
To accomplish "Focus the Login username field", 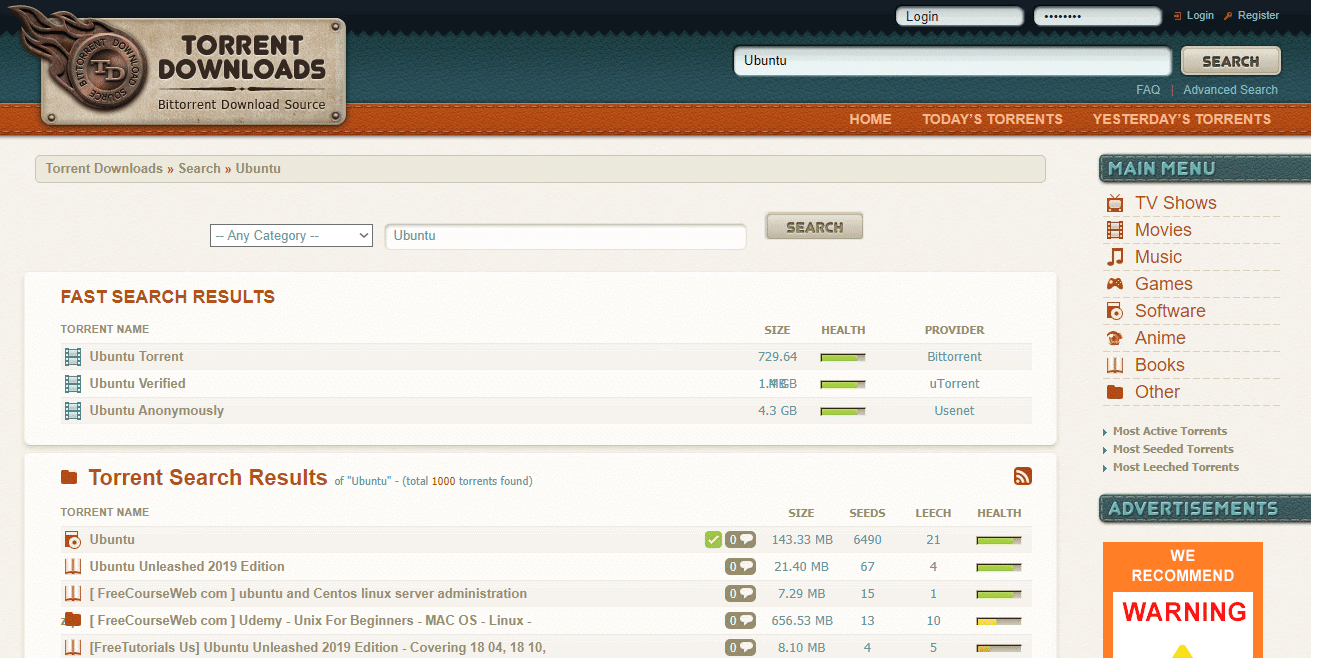I will tap(959, 16).
